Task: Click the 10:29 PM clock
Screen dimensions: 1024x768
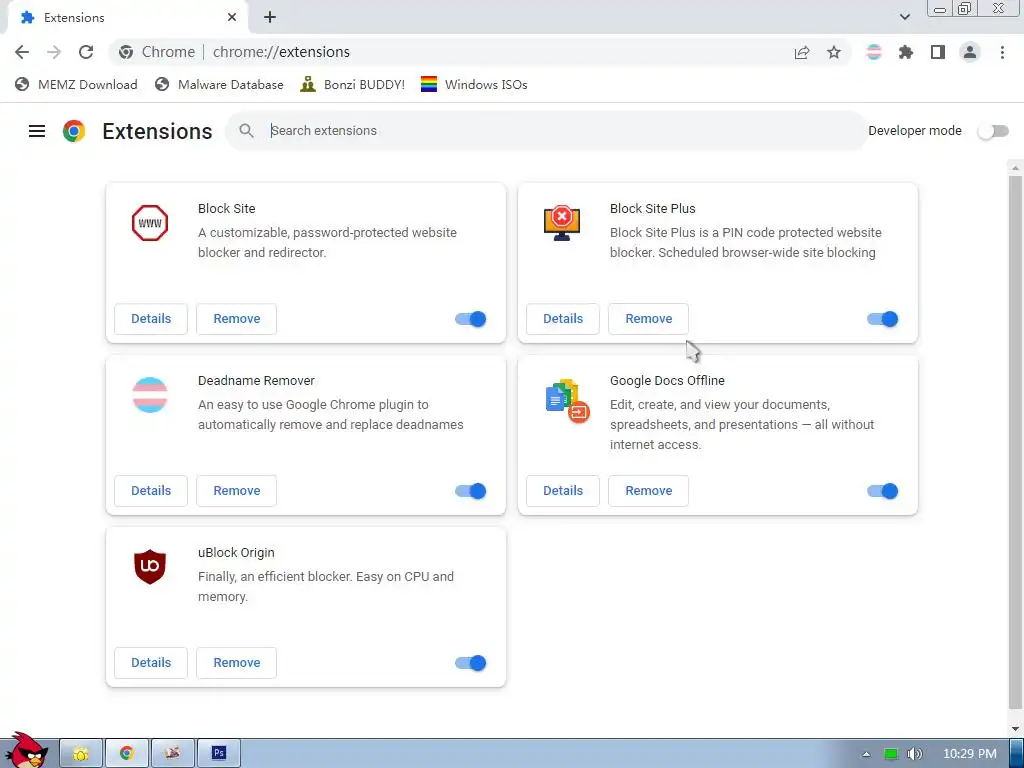Action: 970,754
